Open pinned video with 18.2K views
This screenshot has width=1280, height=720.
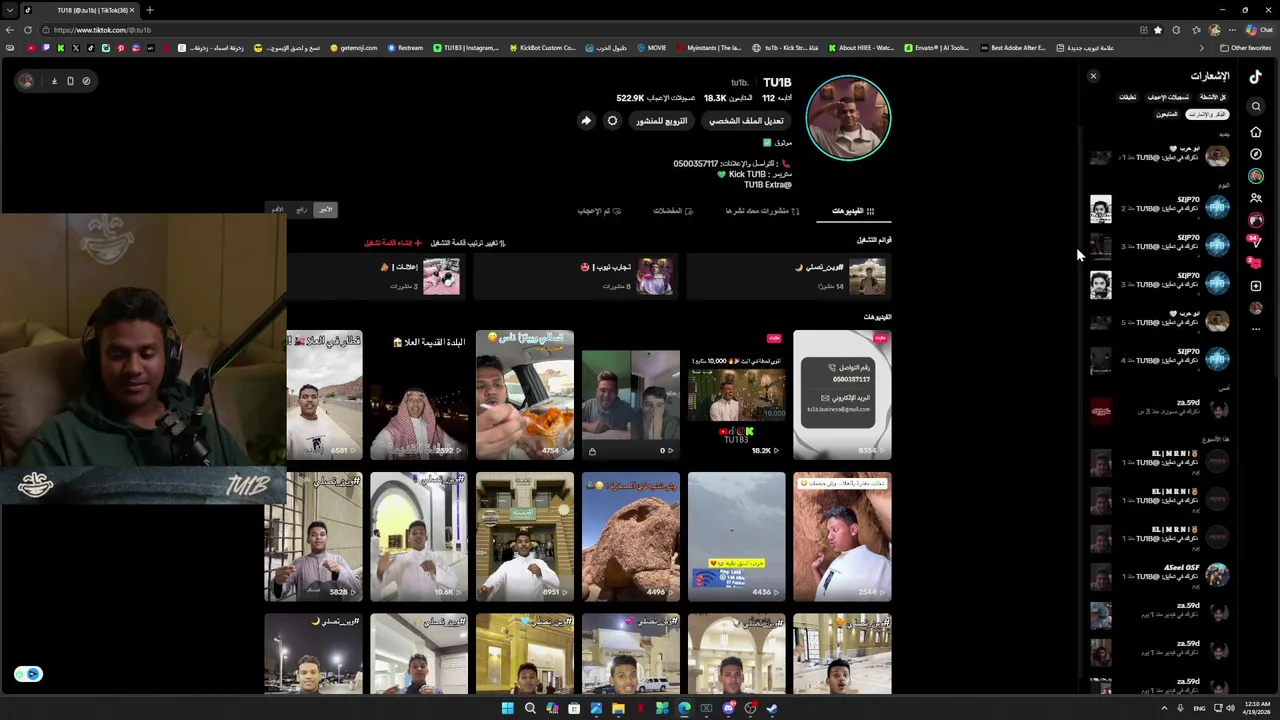click(x=736, y=395)
